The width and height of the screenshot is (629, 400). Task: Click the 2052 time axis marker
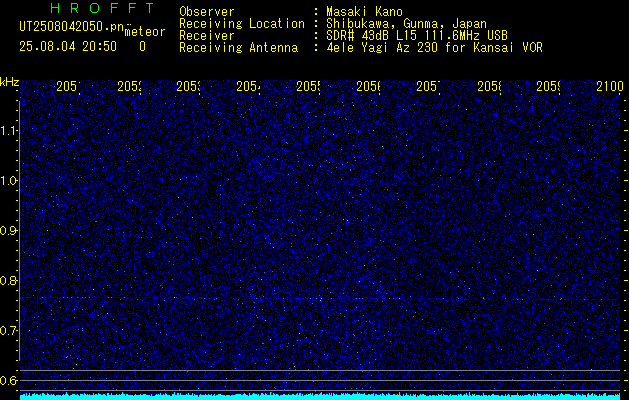[x=129, y=86]
